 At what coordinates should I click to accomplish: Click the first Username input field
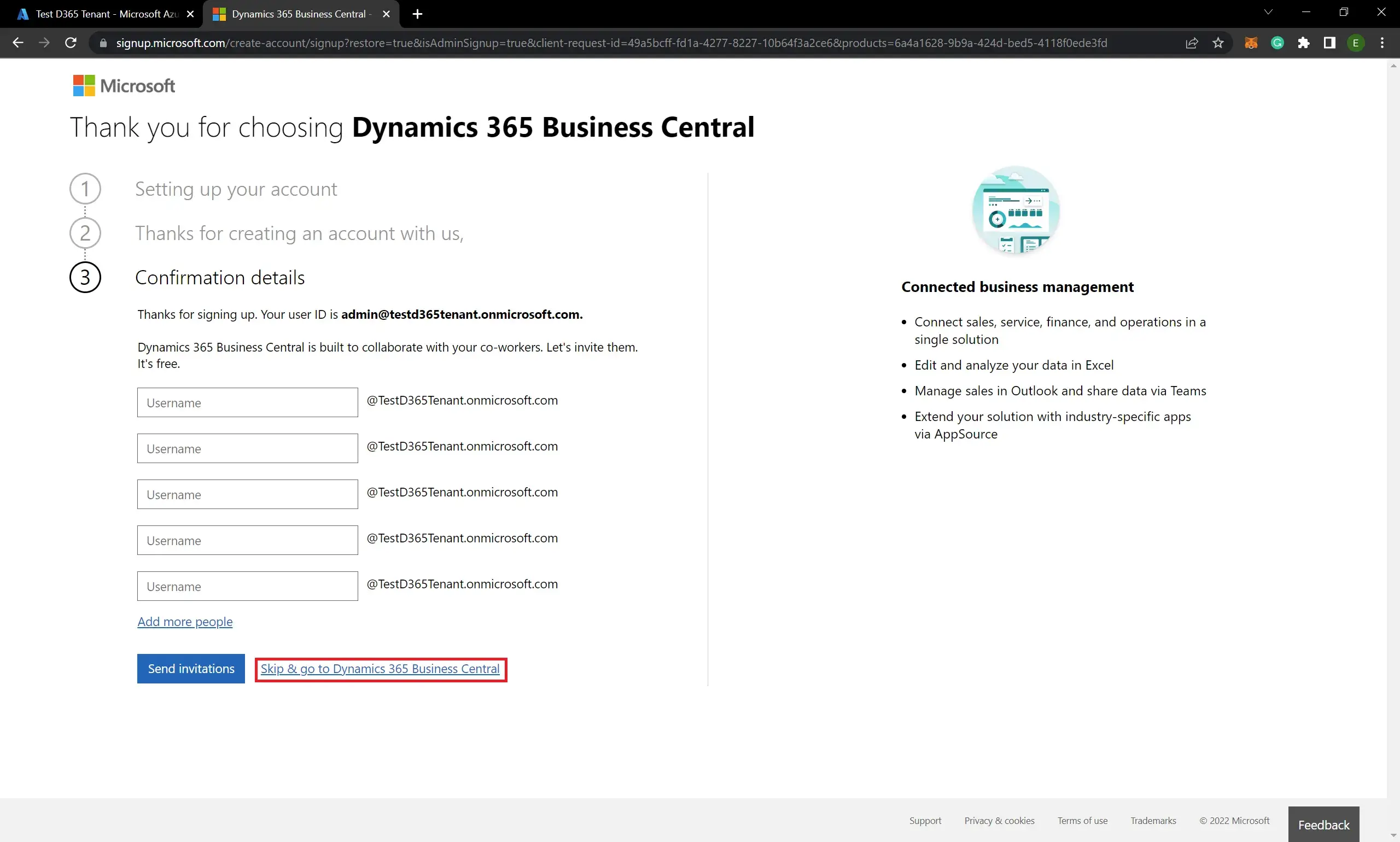point(247,402)
